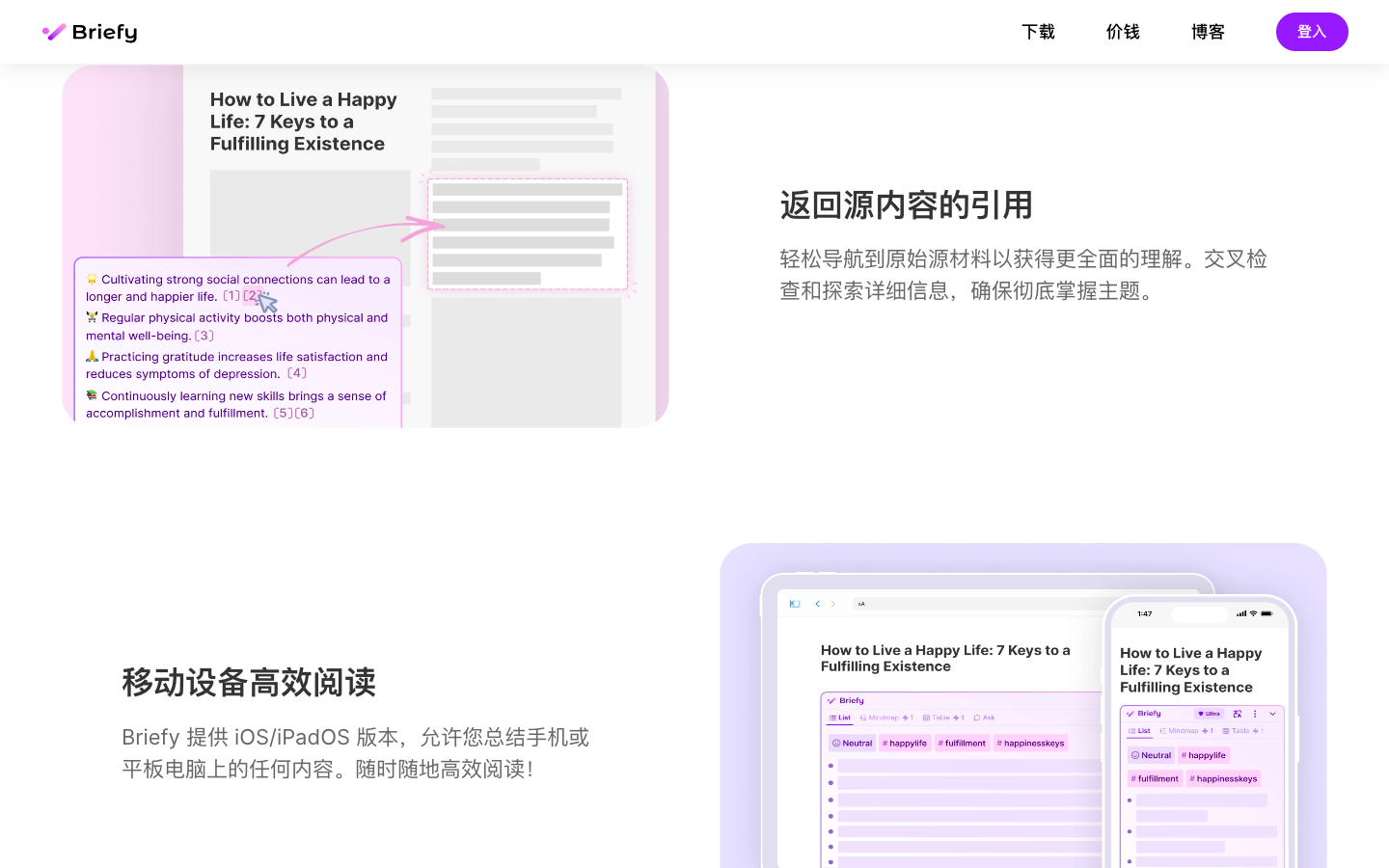Click the #happylife tag in tablet panel

point(905,744)
